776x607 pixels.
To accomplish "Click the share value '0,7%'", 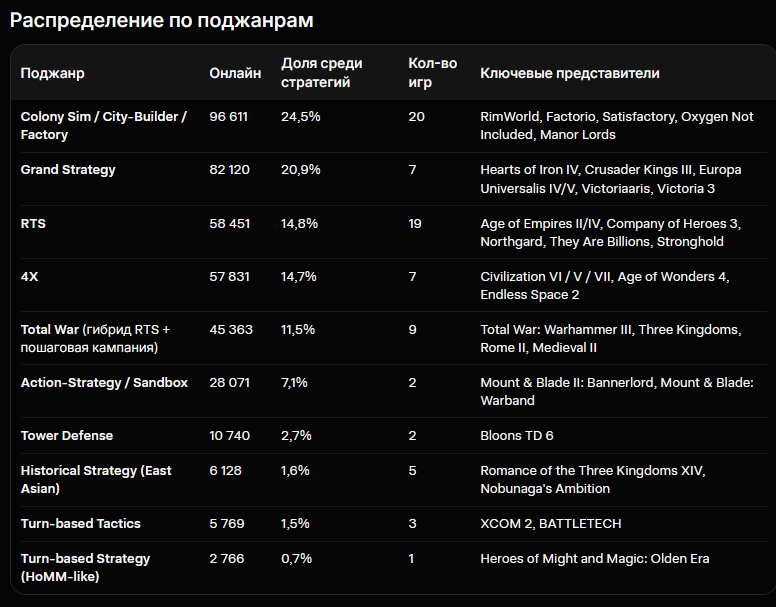I will point(296,559).
